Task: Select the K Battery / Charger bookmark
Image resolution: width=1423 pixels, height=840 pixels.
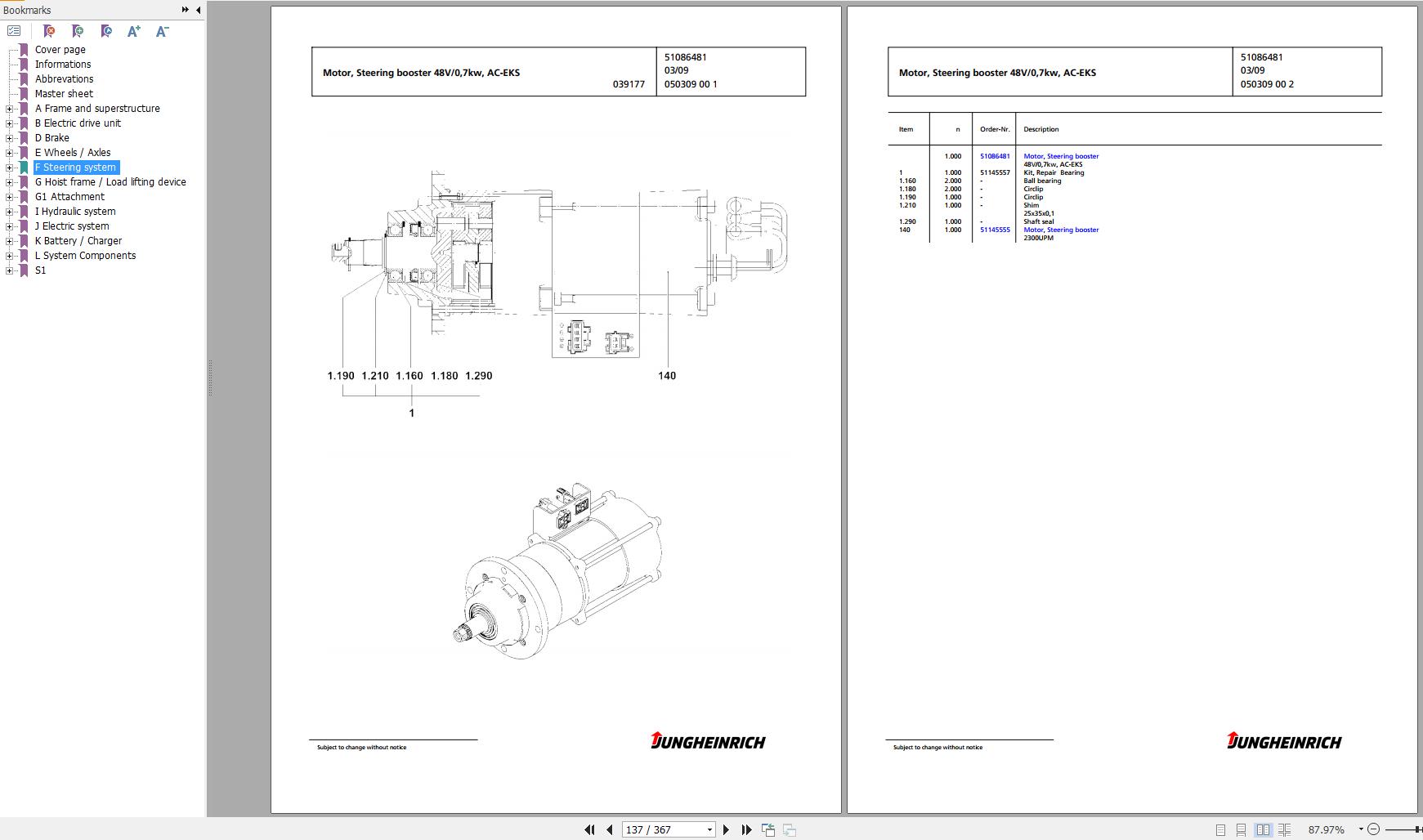Action: pyautogui.click(x=78, y=241)
